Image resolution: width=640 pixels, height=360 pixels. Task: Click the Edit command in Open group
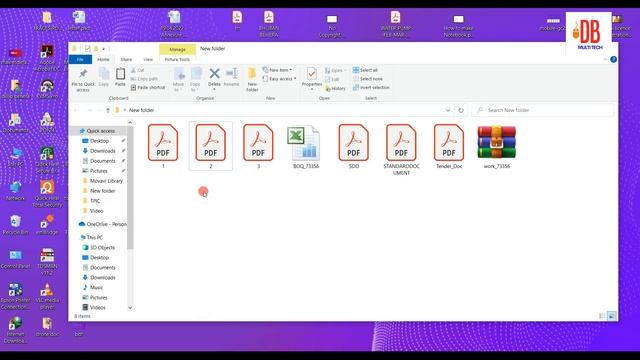(x=332, y=79)
